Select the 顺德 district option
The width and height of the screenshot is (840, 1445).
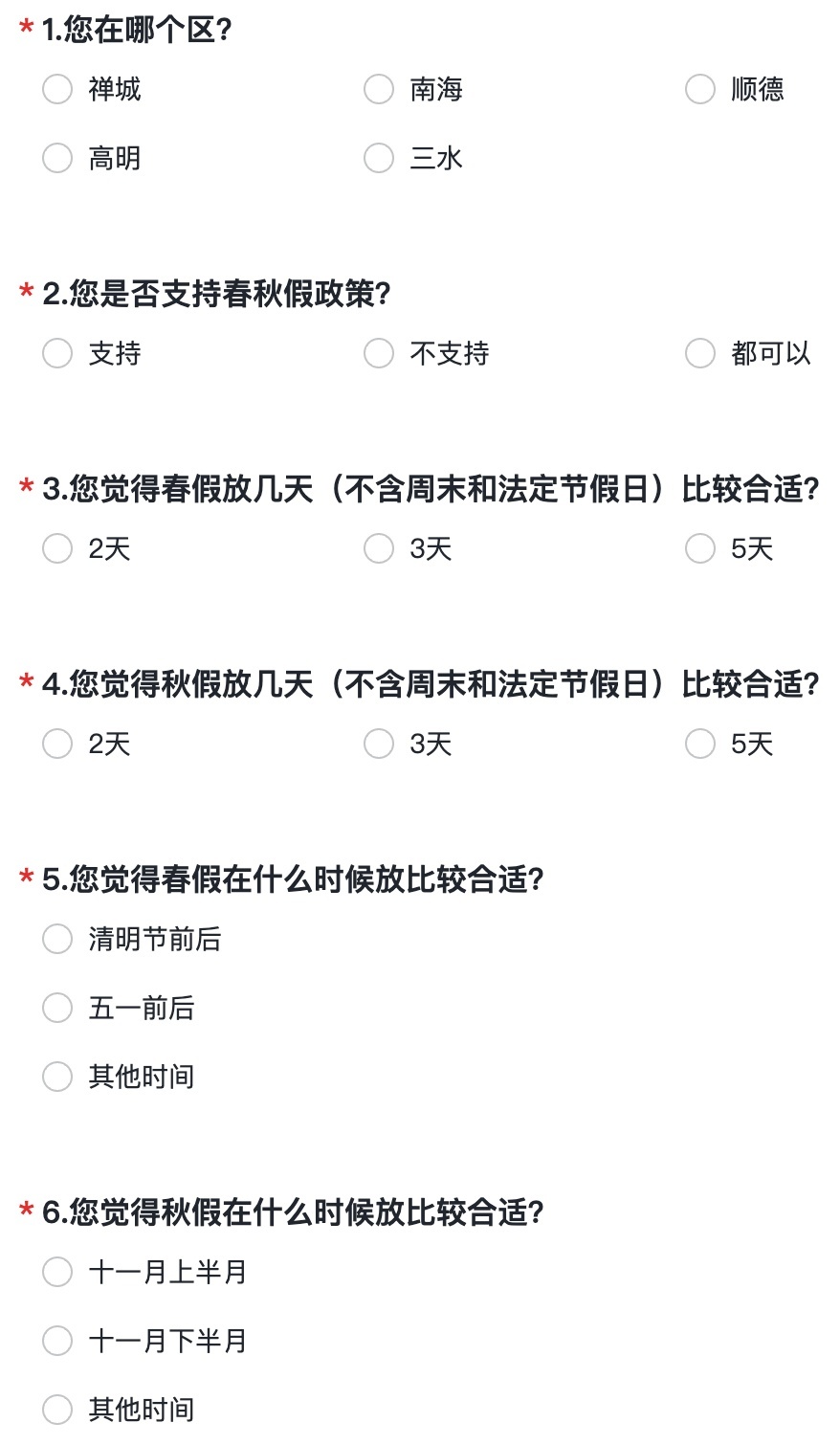(x=700, y=90)
